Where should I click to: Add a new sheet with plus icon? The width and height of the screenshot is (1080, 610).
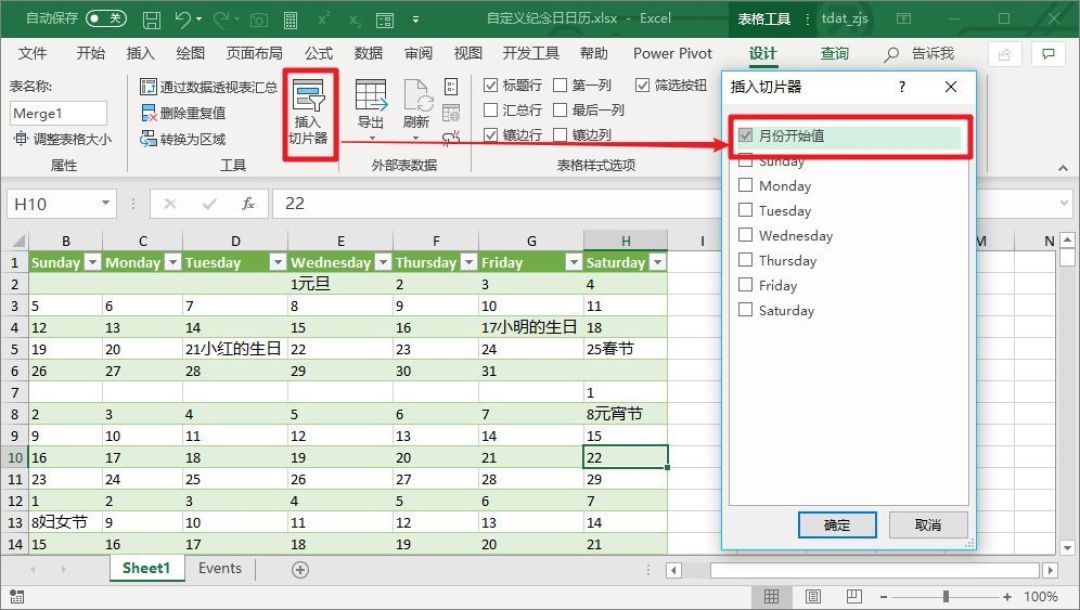tap(300, 569)
